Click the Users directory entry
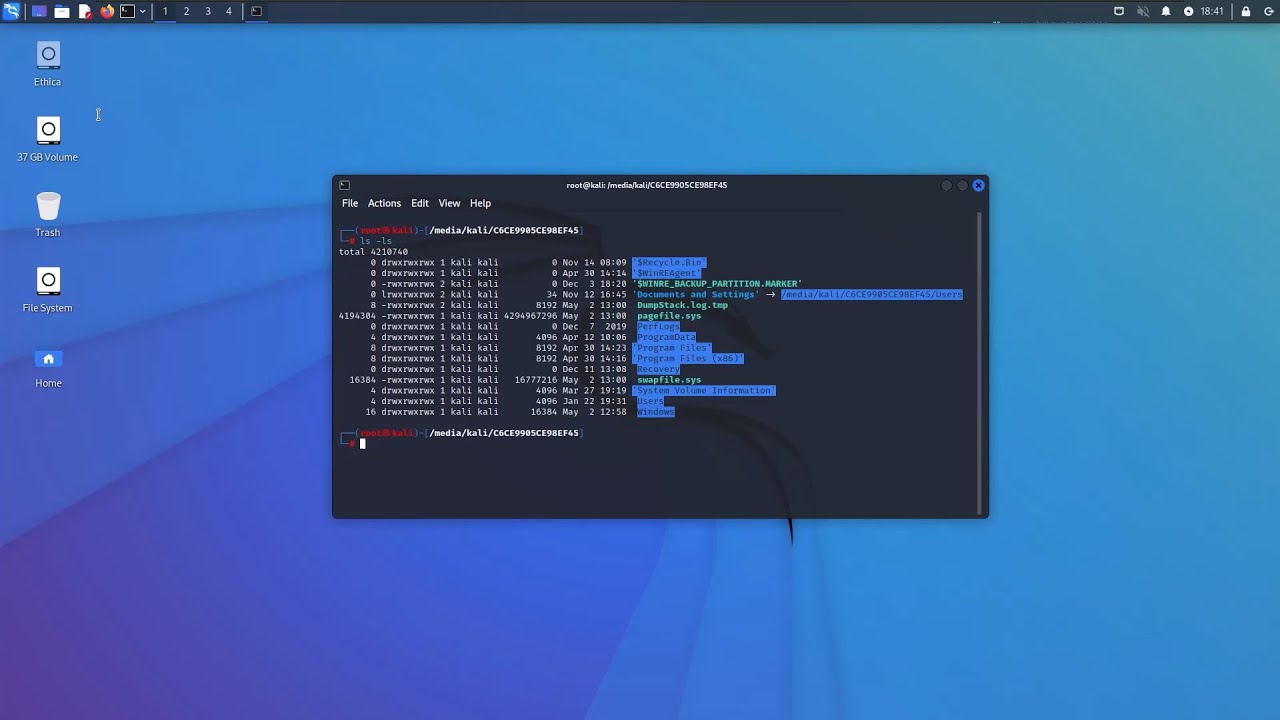The image size is (1280, 720). coord(650,402)
